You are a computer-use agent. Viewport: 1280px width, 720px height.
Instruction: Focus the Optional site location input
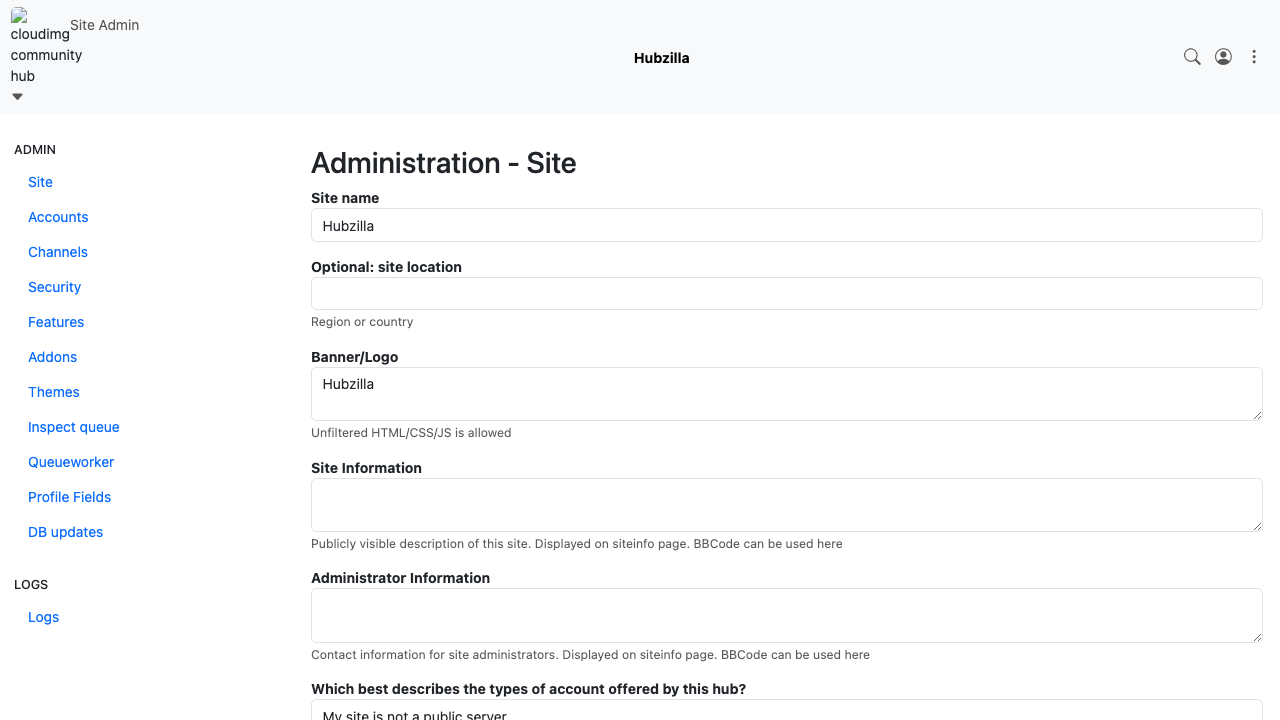(x=787, y=294)
